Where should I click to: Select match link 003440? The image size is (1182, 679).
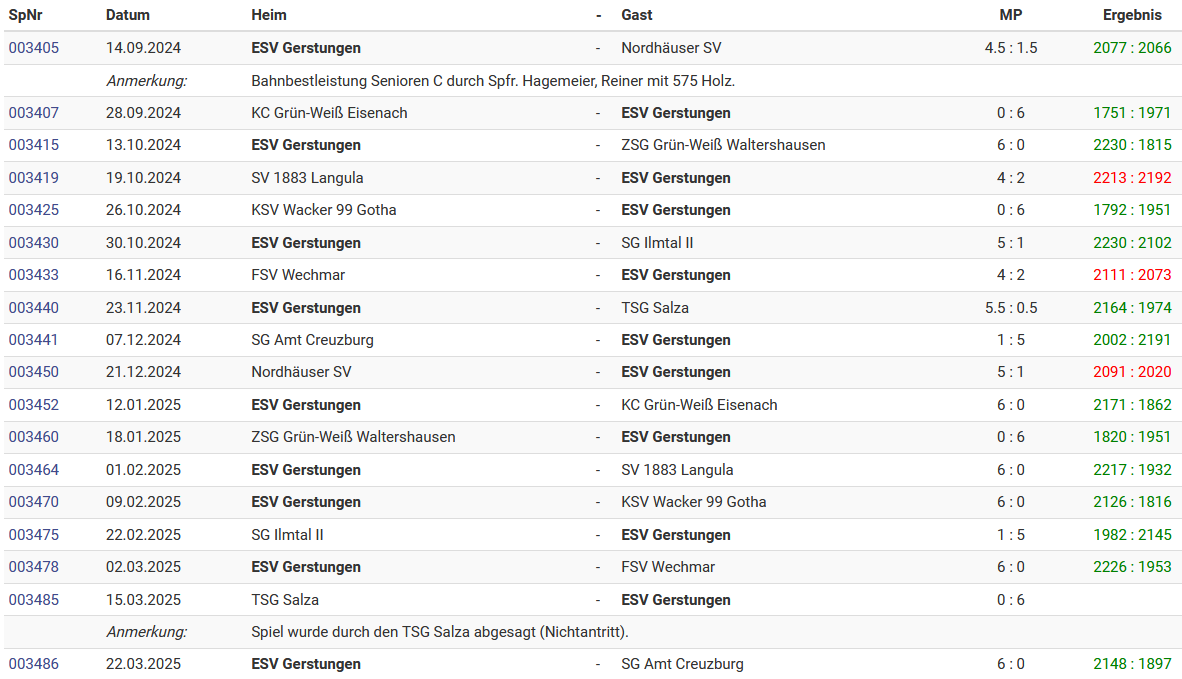34,308
